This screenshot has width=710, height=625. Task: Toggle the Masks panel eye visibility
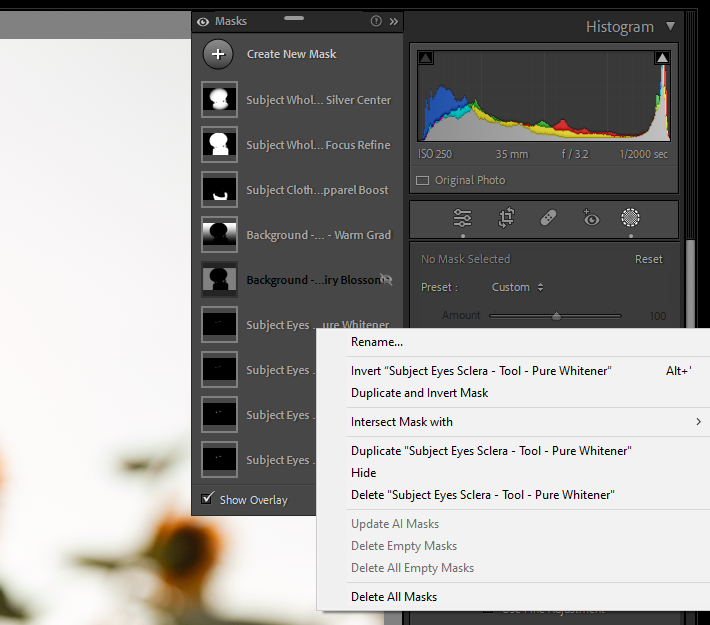tap(203, 21)
